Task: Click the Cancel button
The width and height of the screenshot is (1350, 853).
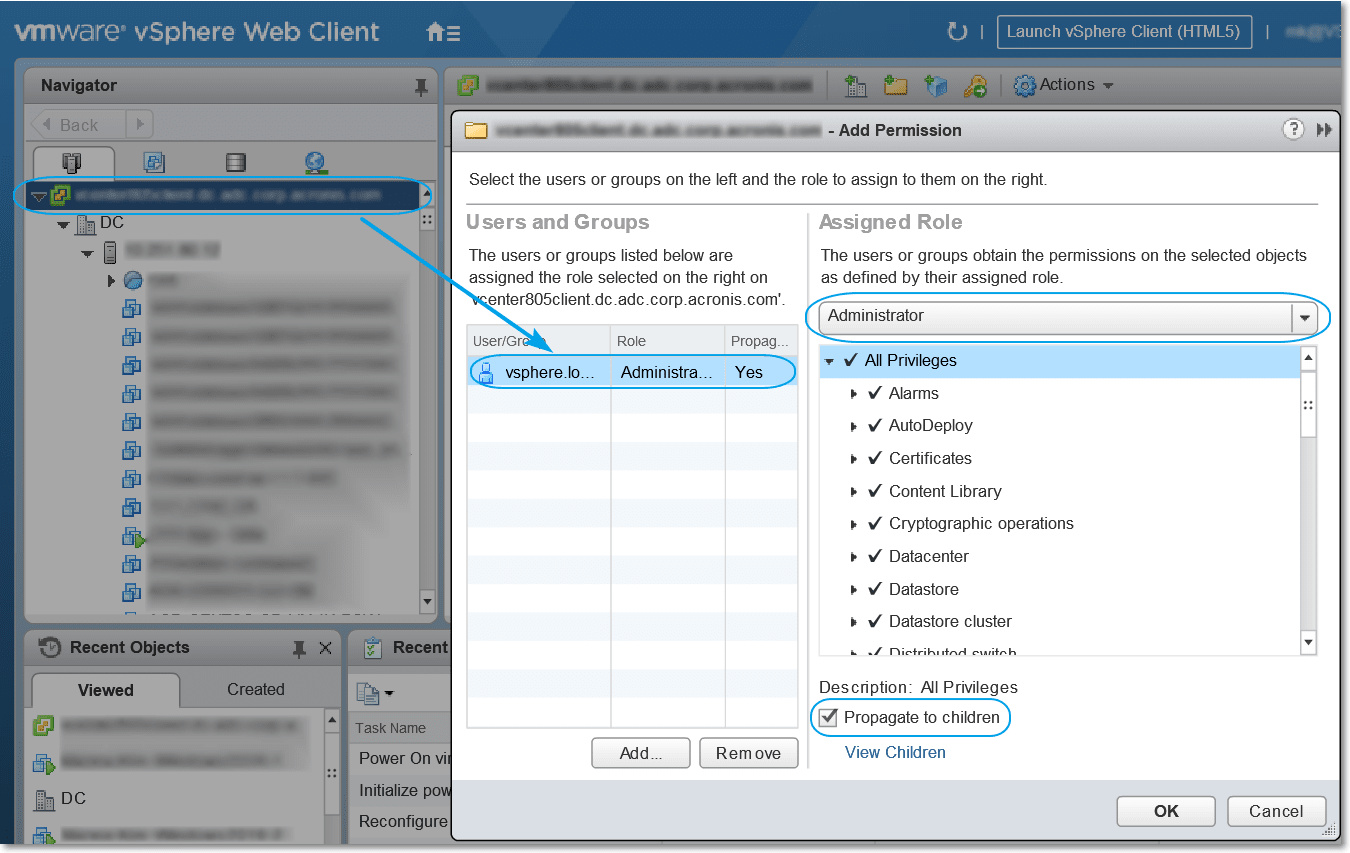Action: pos(1276,811)
